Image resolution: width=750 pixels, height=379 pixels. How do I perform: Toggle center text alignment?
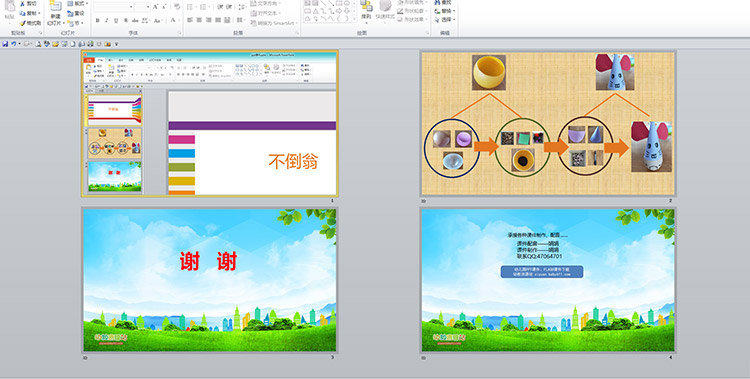(199, 20)
